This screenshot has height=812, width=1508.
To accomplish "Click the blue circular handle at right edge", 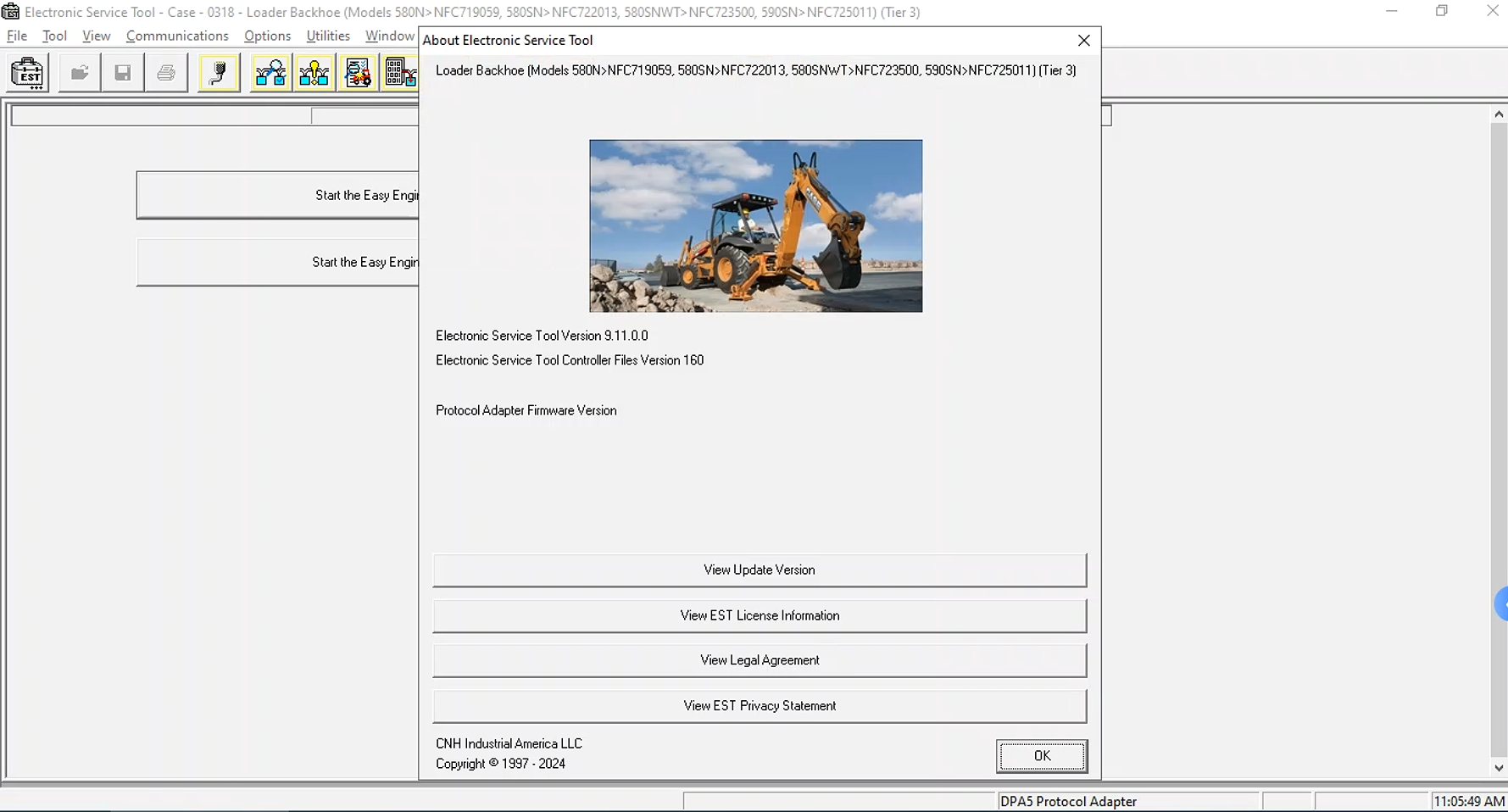I will point(1501,605).
